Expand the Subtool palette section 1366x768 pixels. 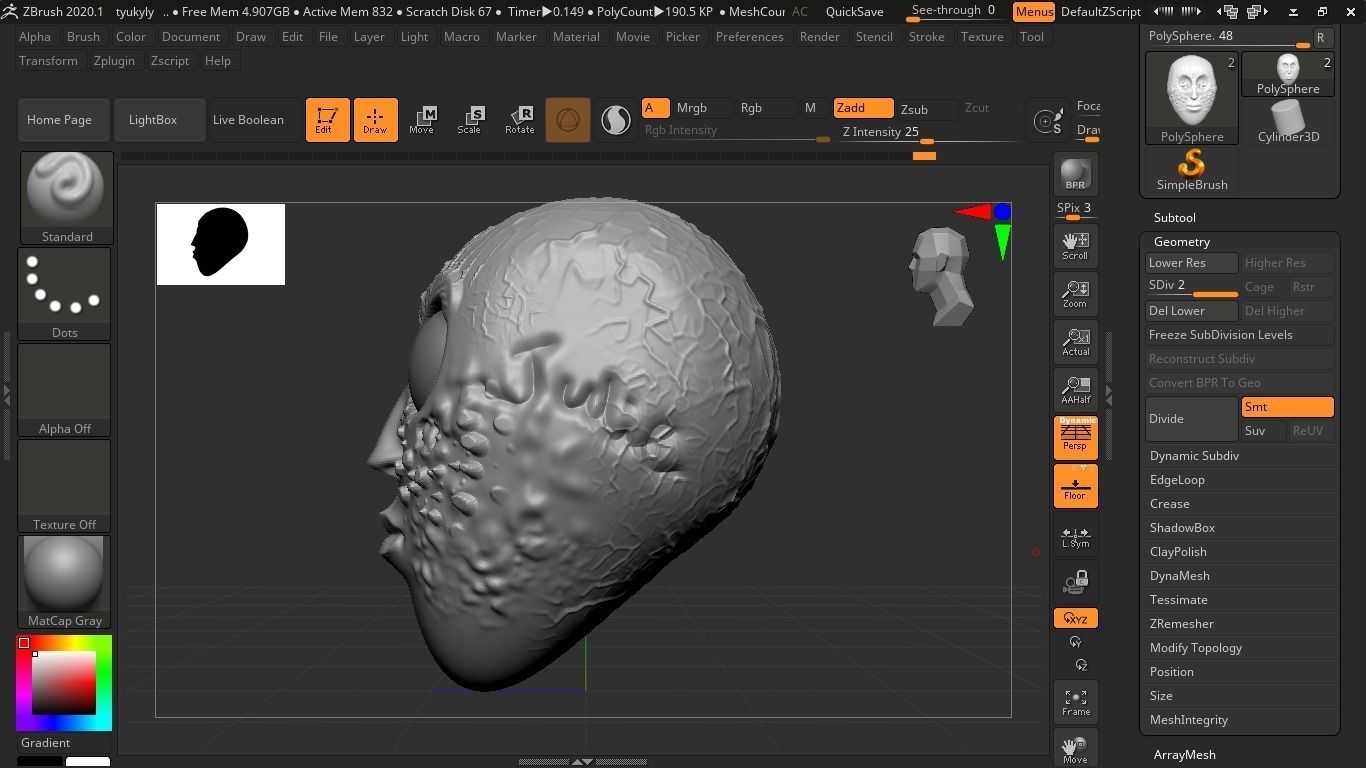tap(1174, 217)
